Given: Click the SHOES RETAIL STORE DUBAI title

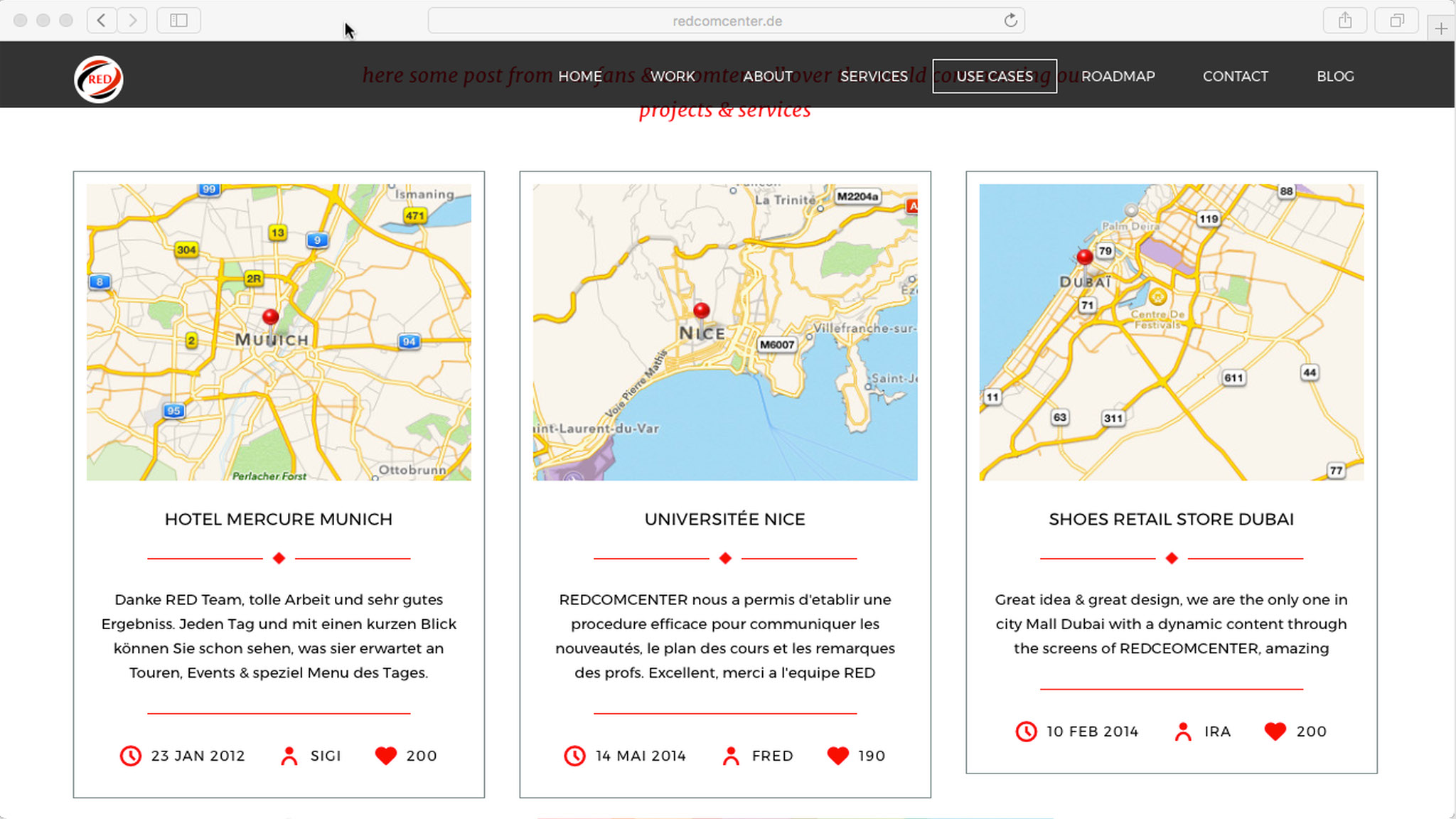Looking at the screenshot, I should [x=1172, y=520].
